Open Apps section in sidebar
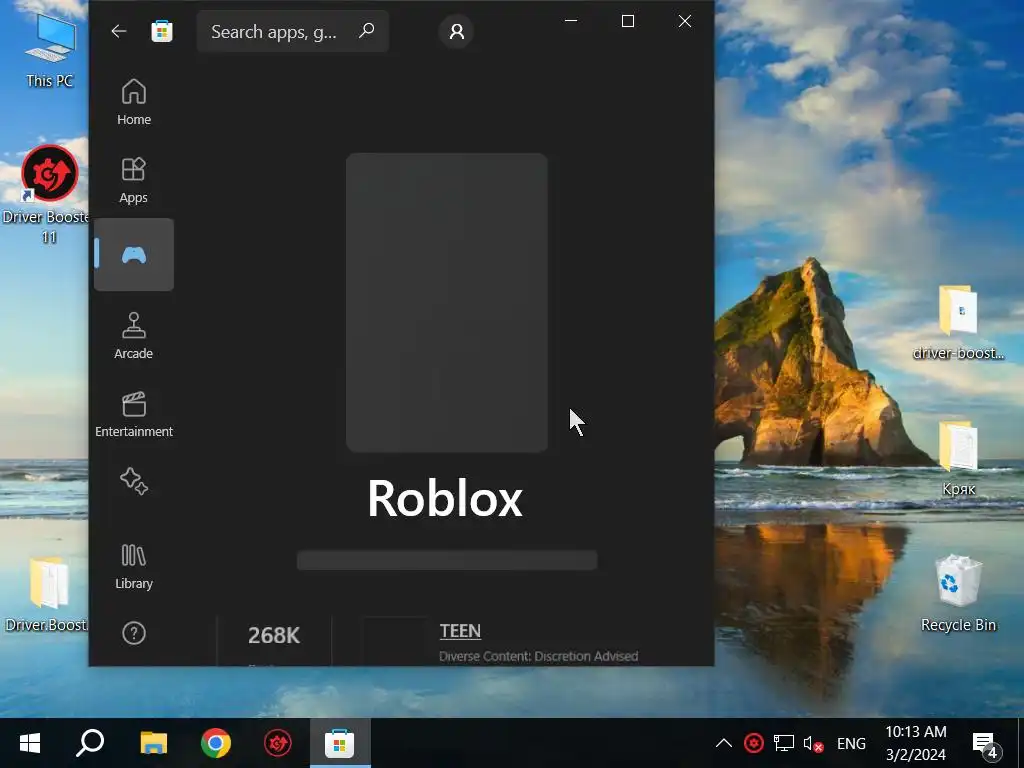Image resolution: width=1024 pixels, height=768 pixels. (134, 180)
